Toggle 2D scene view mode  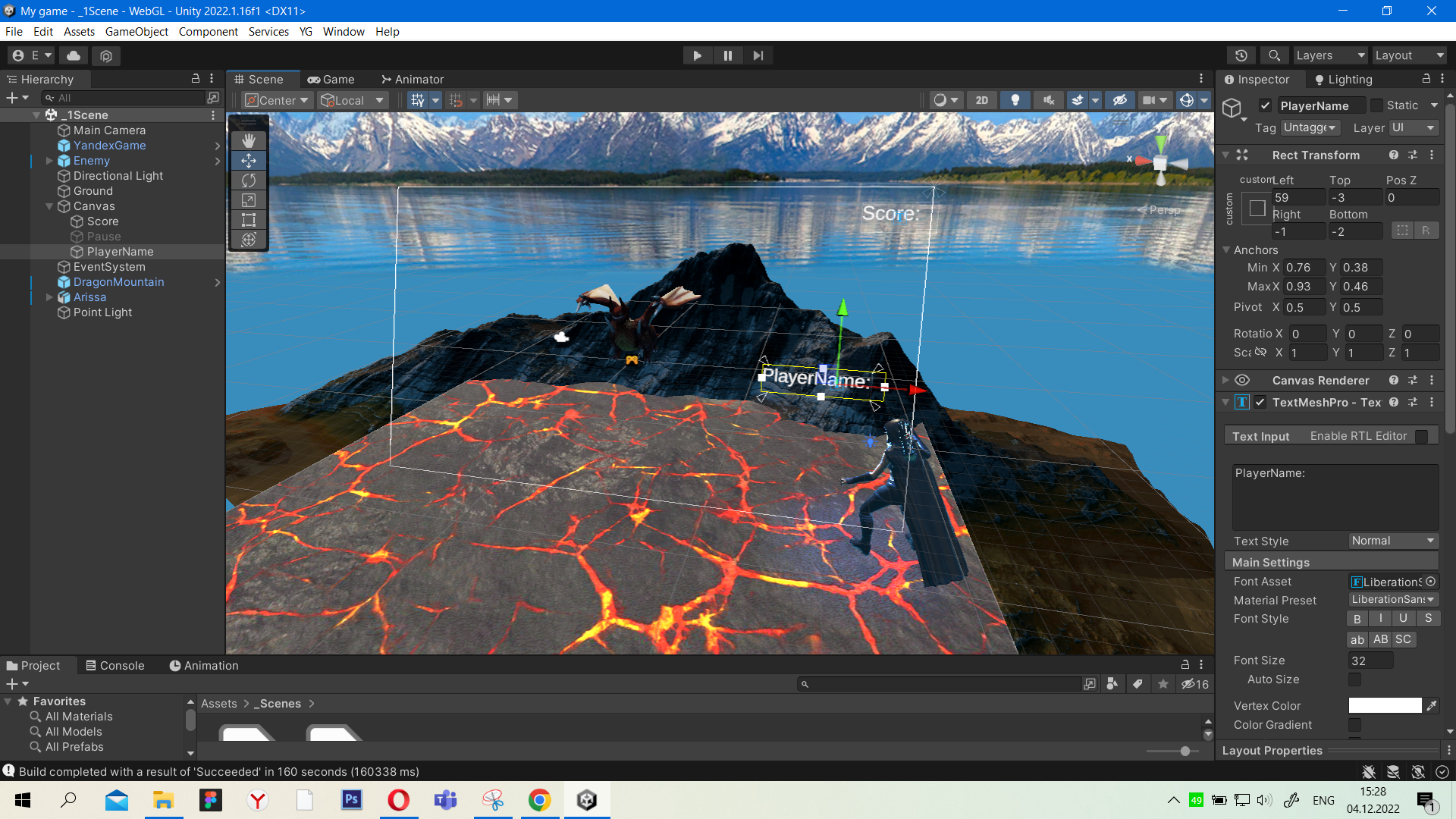[x=981, y=100]
